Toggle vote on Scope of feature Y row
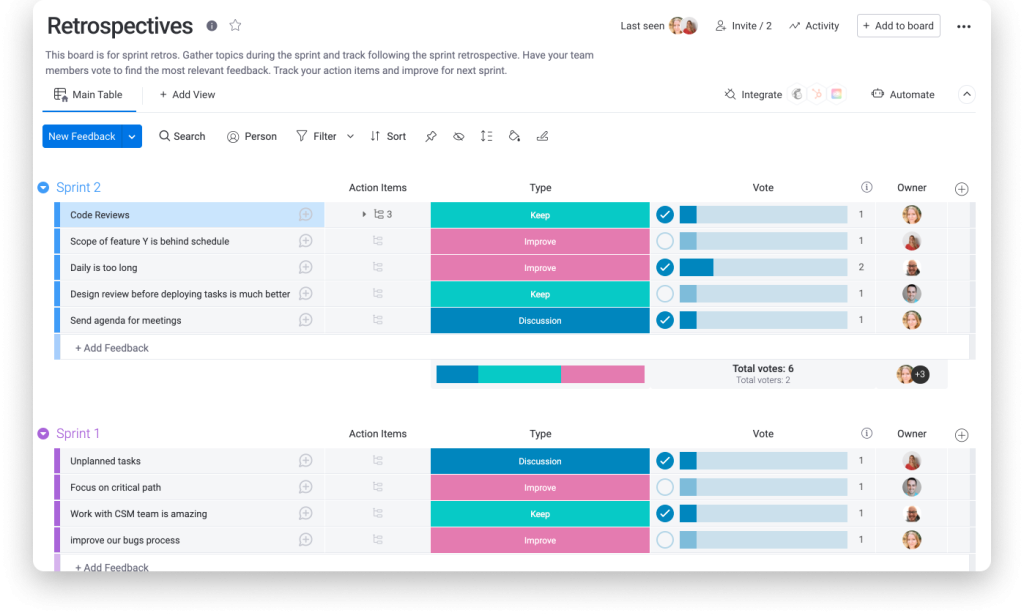1024x616 pixels. coord(665,241)
